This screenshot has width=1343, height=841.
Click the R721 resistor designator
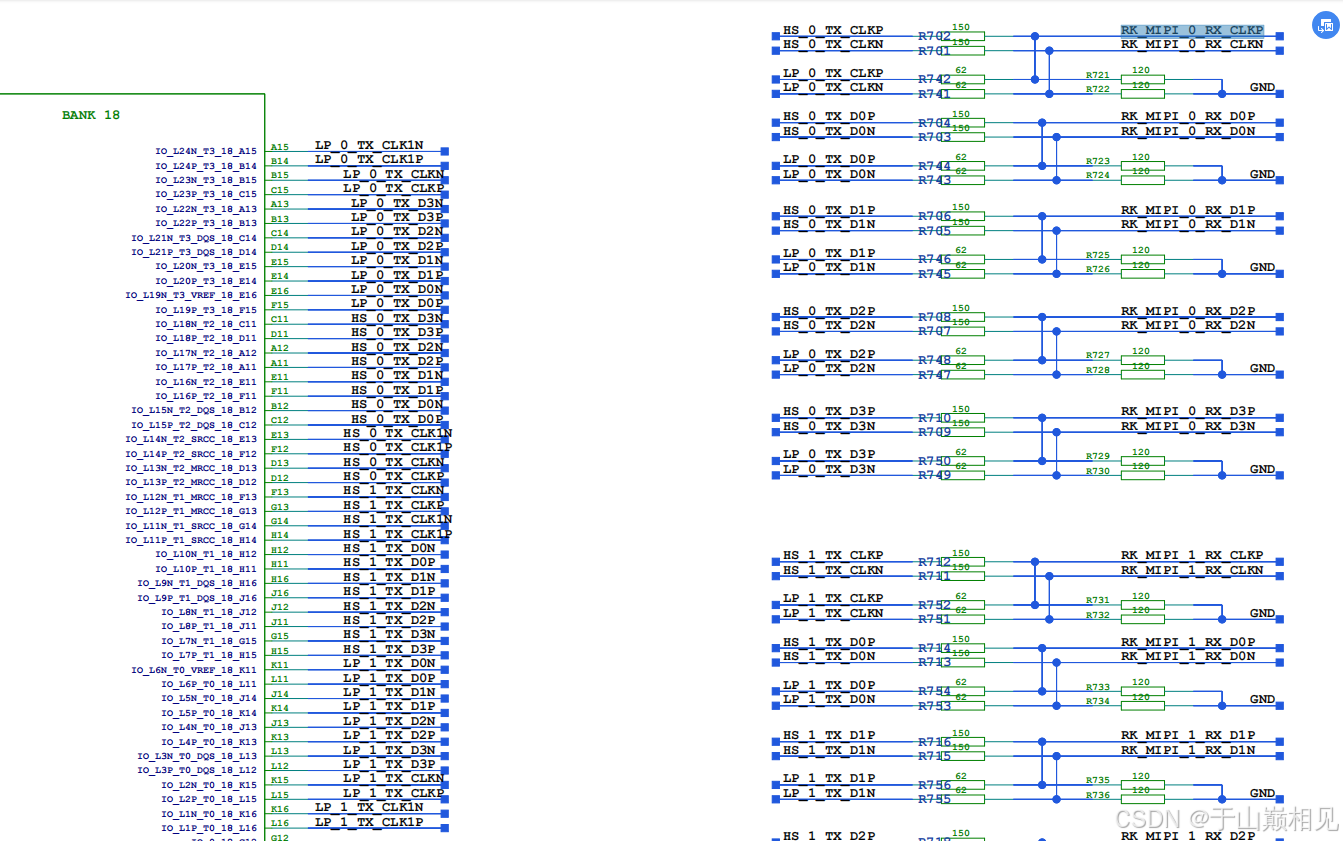click(1098, 75)
